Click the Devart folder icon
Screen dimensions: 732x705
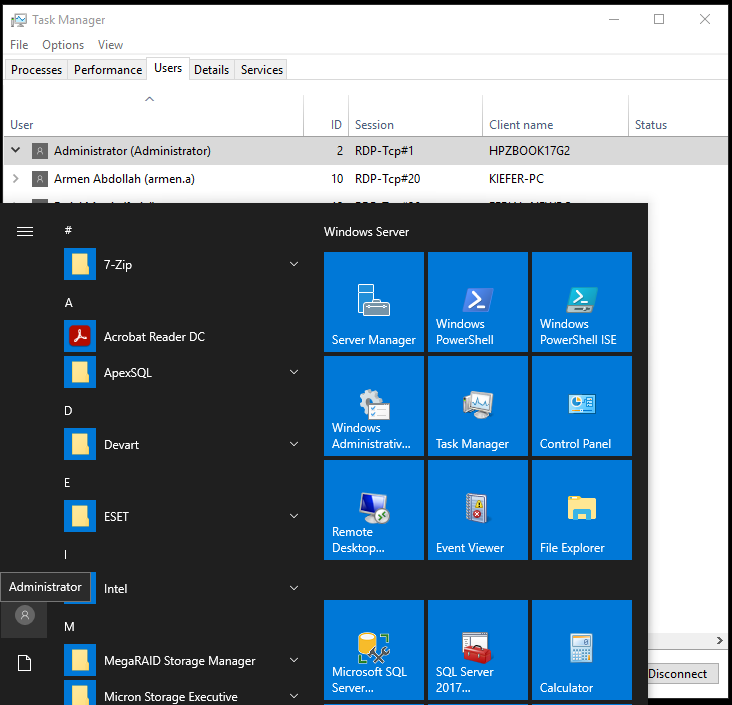(x=80, y=444)
